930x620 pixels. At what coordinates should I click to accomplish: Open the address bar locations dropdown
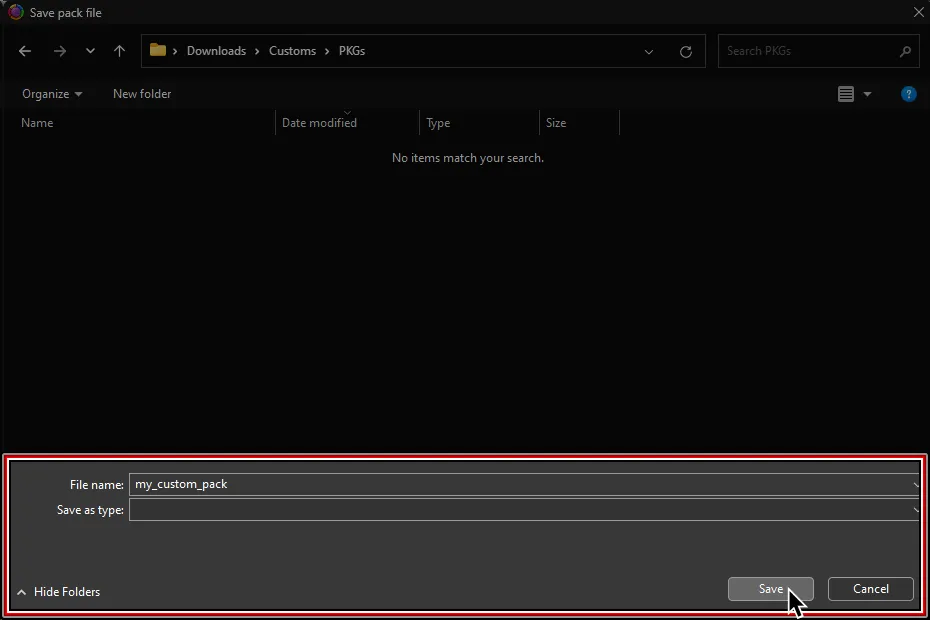click(x=649, y=51)
